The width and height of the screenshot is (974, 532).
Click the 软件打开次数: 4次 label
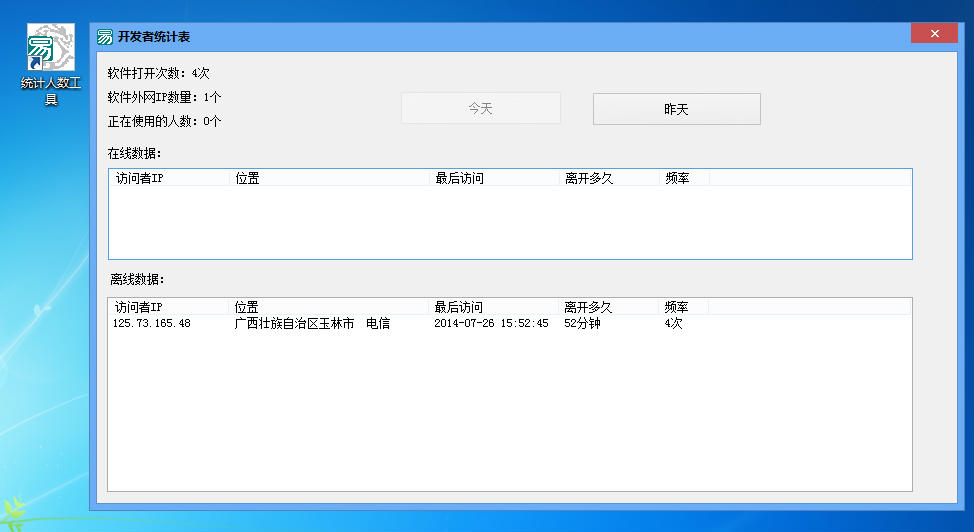[x=158, y=73]
